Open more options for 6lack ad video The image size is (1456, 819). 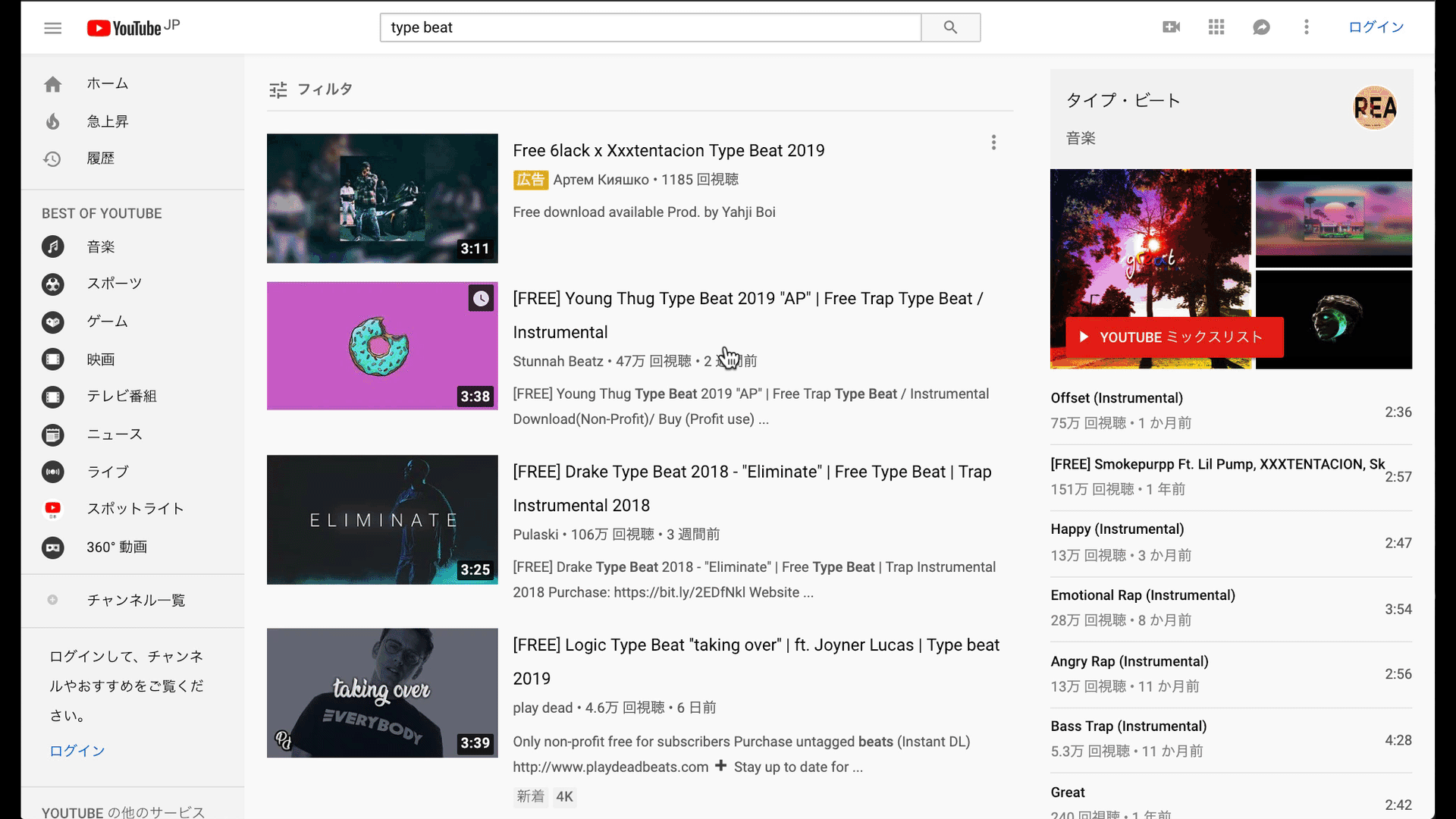[993, 143]
